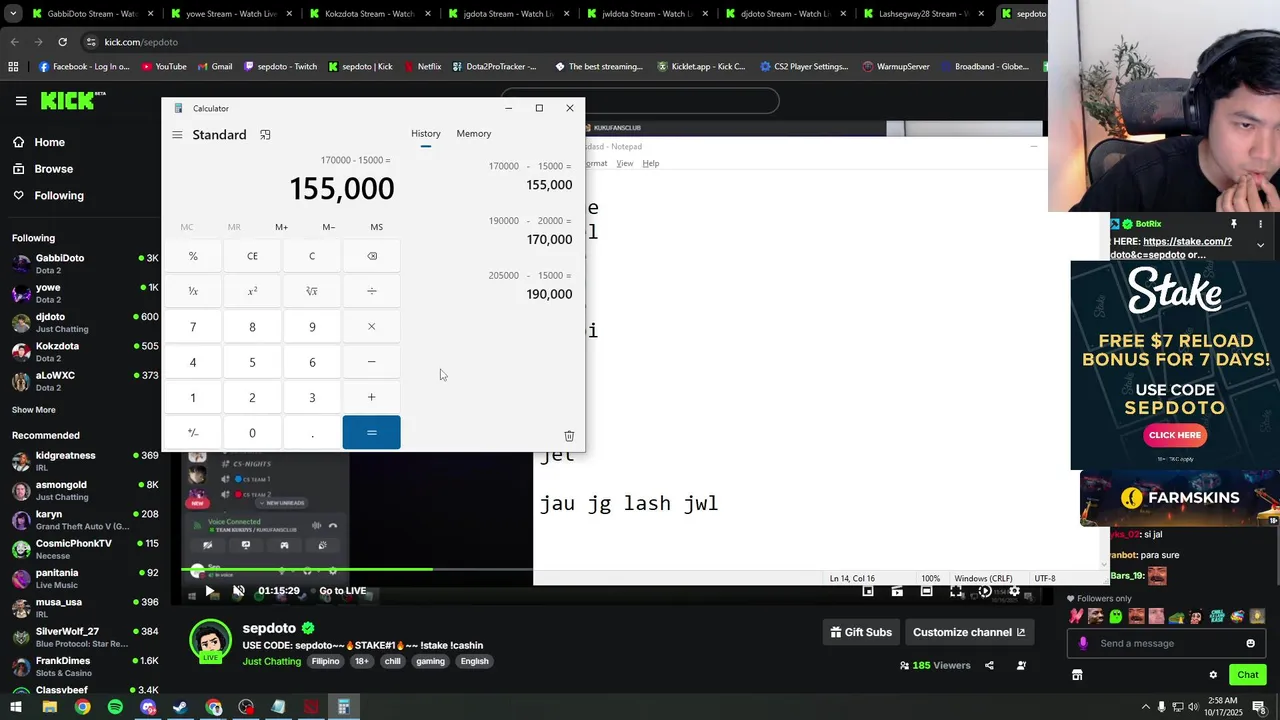Viewport: 1280px width, 720px height.
Task: Open asmongold channel in Recommended list
Action: (x=84, y=490)
